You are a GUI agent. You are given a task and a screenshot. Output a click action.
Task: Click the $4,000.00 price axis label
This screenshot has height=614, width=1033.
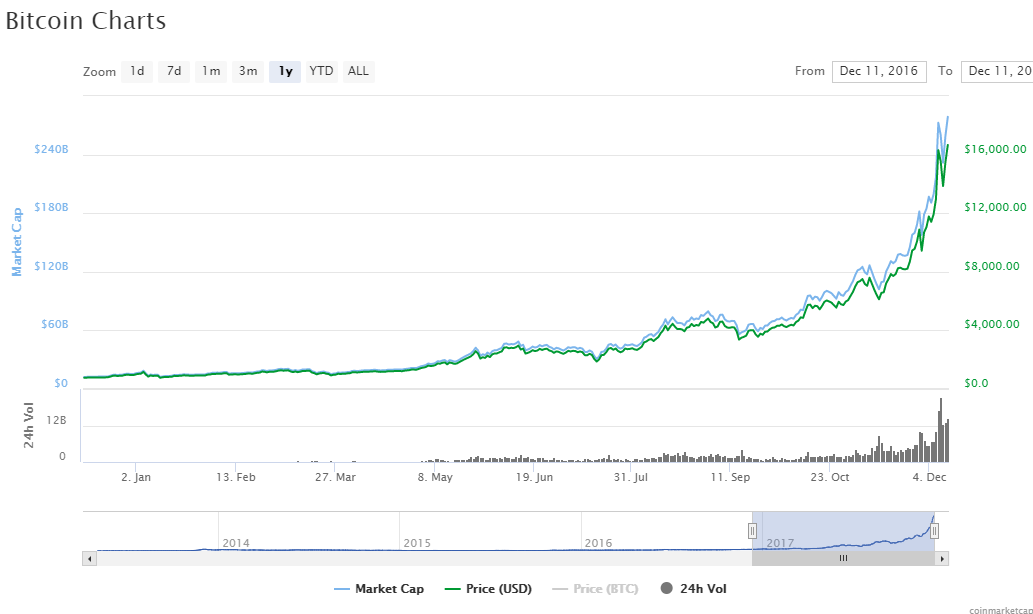(992, 324)
